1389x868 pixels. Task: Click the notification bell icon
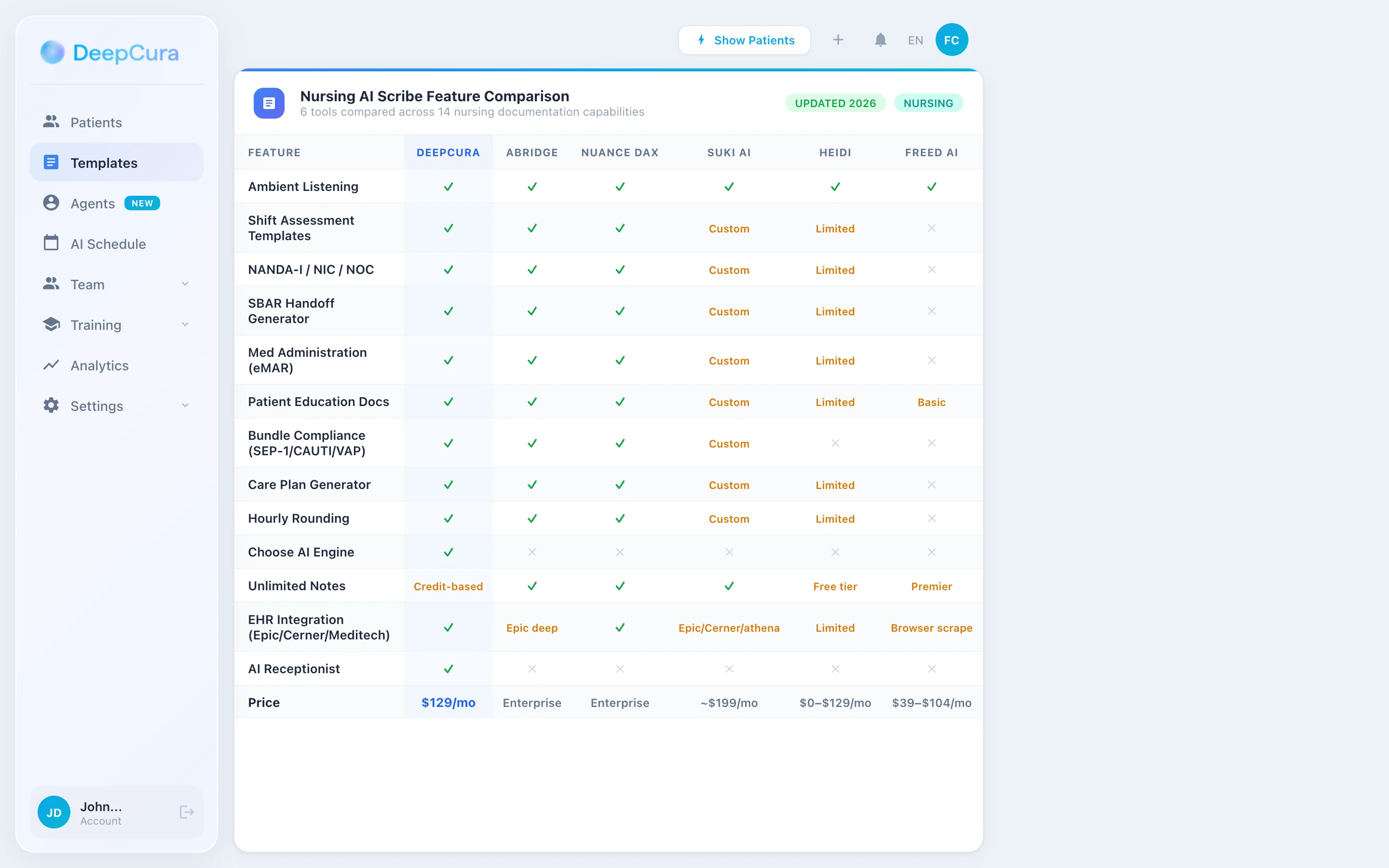[x=880, y=40]
